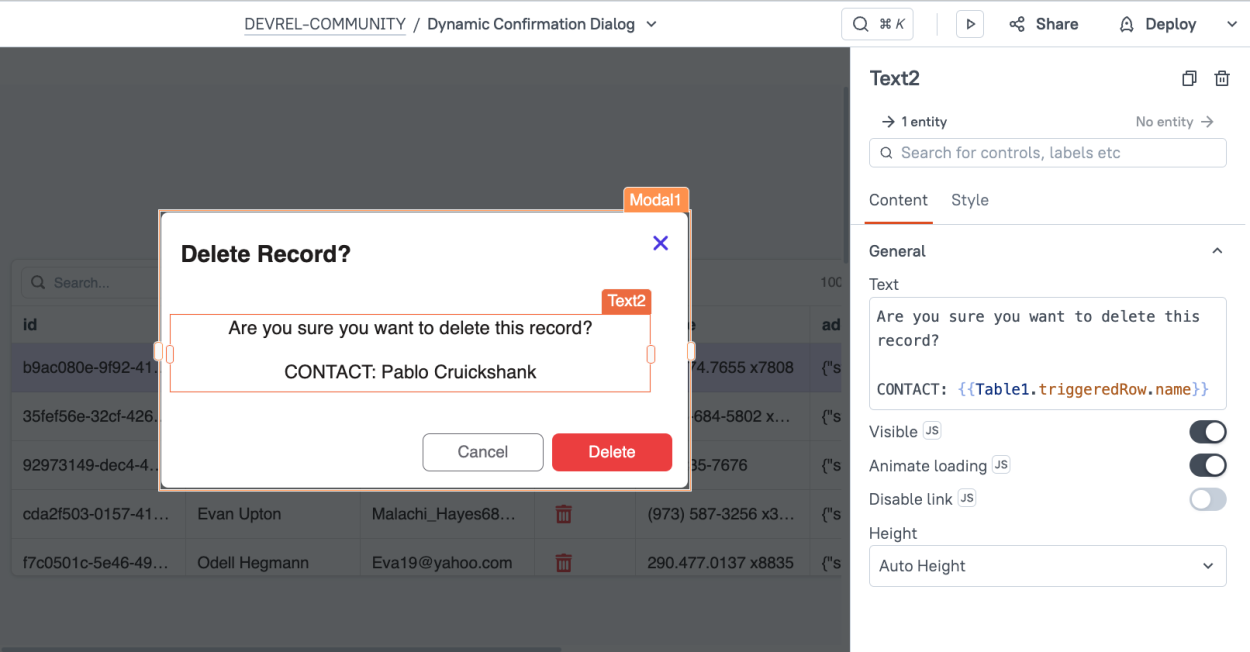
Task: Open the DEVREL-COMMUNITY workspace link
Action: click(x=324, y=23)
